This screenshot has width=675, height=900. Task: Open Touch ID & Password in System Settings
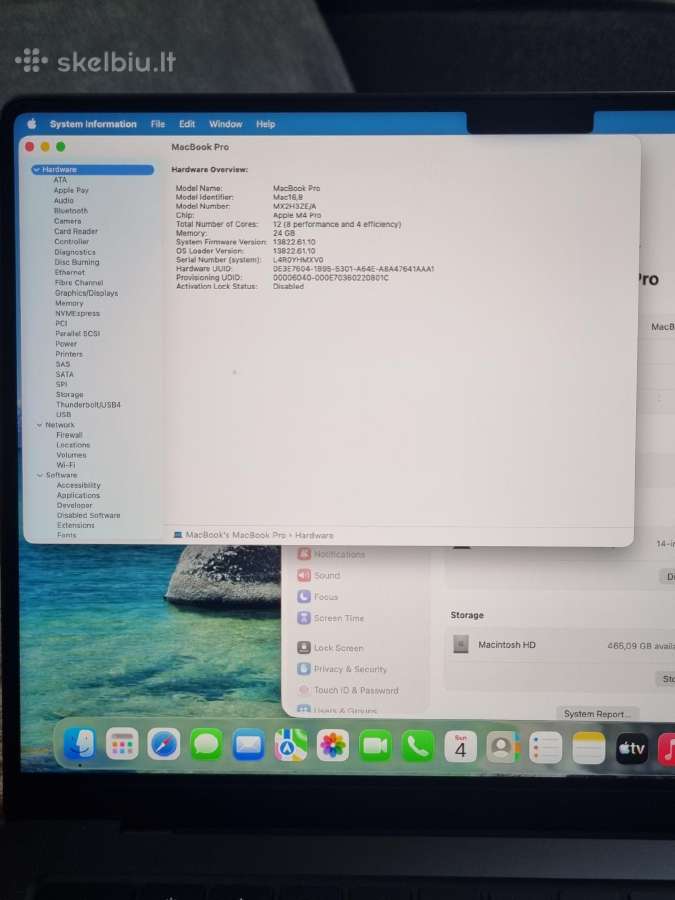(x=348, y=690)
